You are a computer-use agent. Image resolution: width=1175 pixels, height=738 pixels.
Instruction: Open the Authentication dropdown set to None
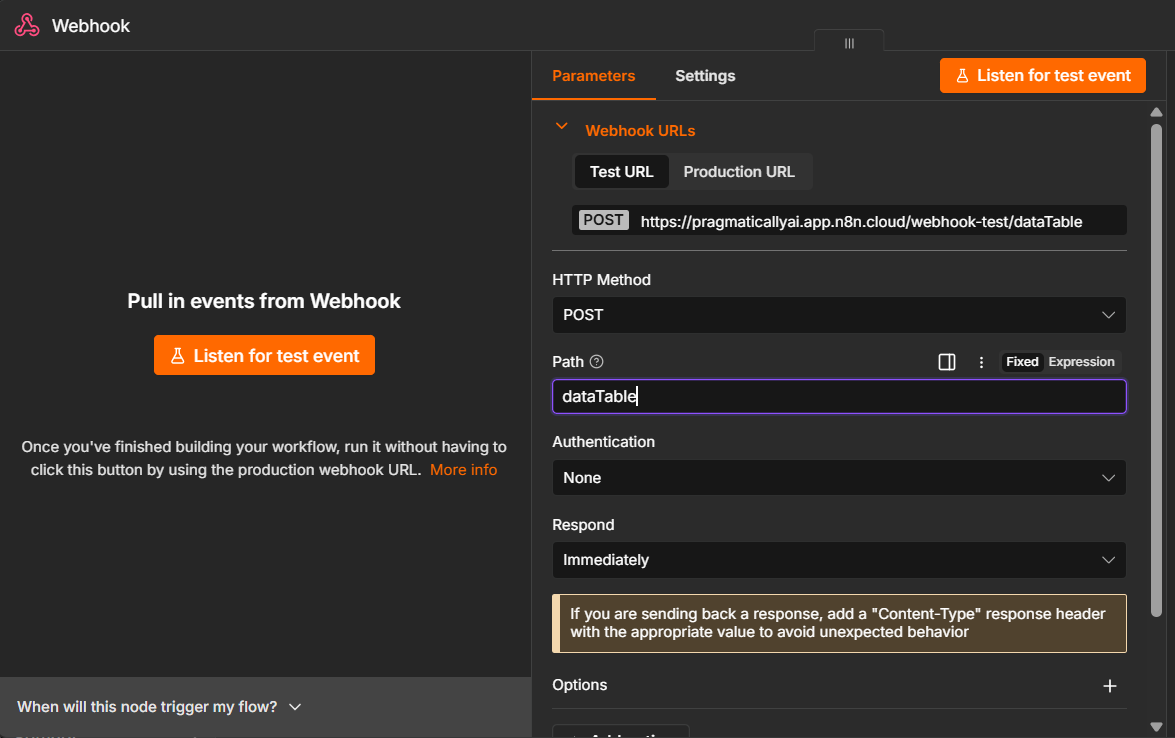839,477
